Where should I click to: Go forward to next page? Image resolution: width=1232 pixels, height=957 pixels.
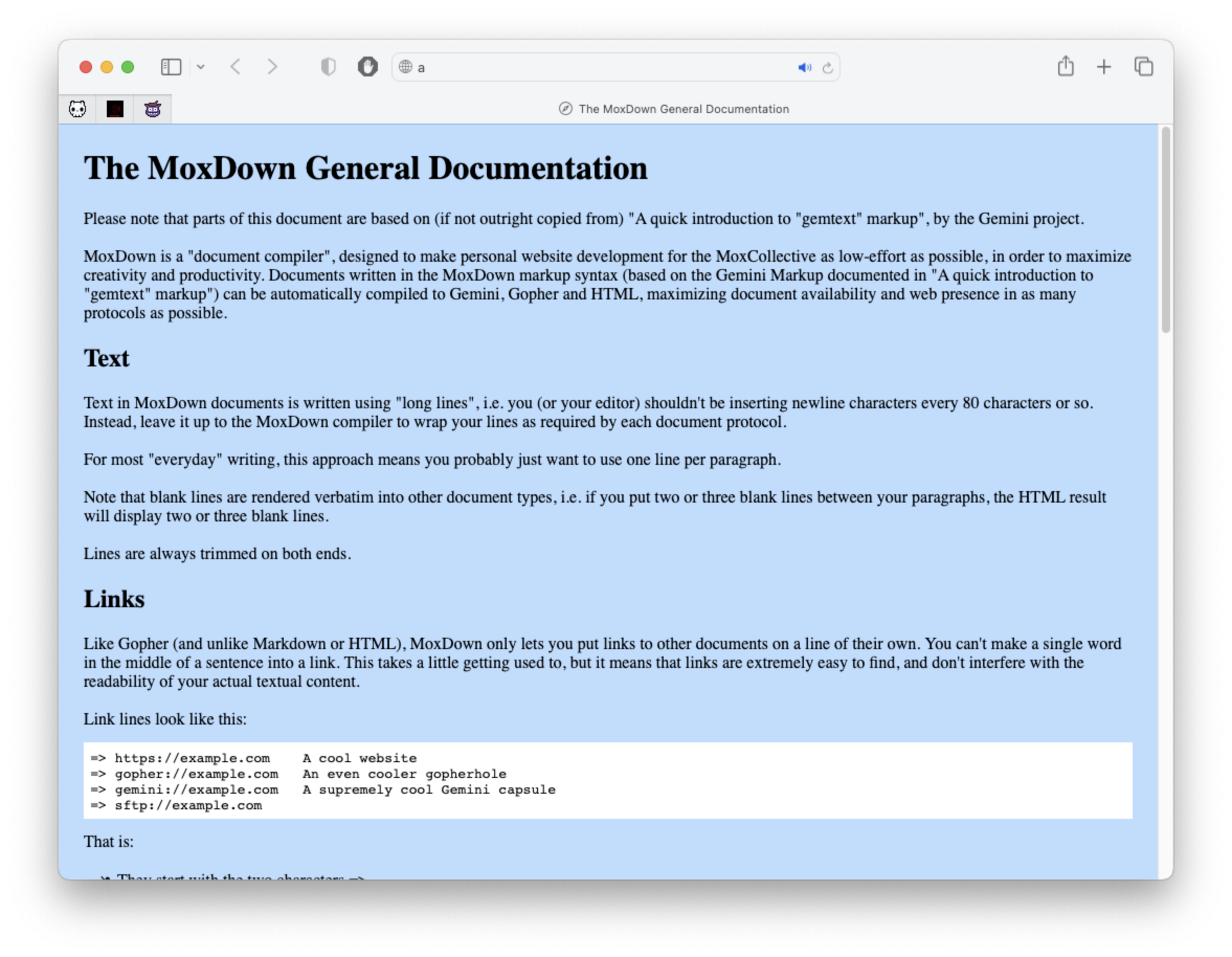(272, 67)
